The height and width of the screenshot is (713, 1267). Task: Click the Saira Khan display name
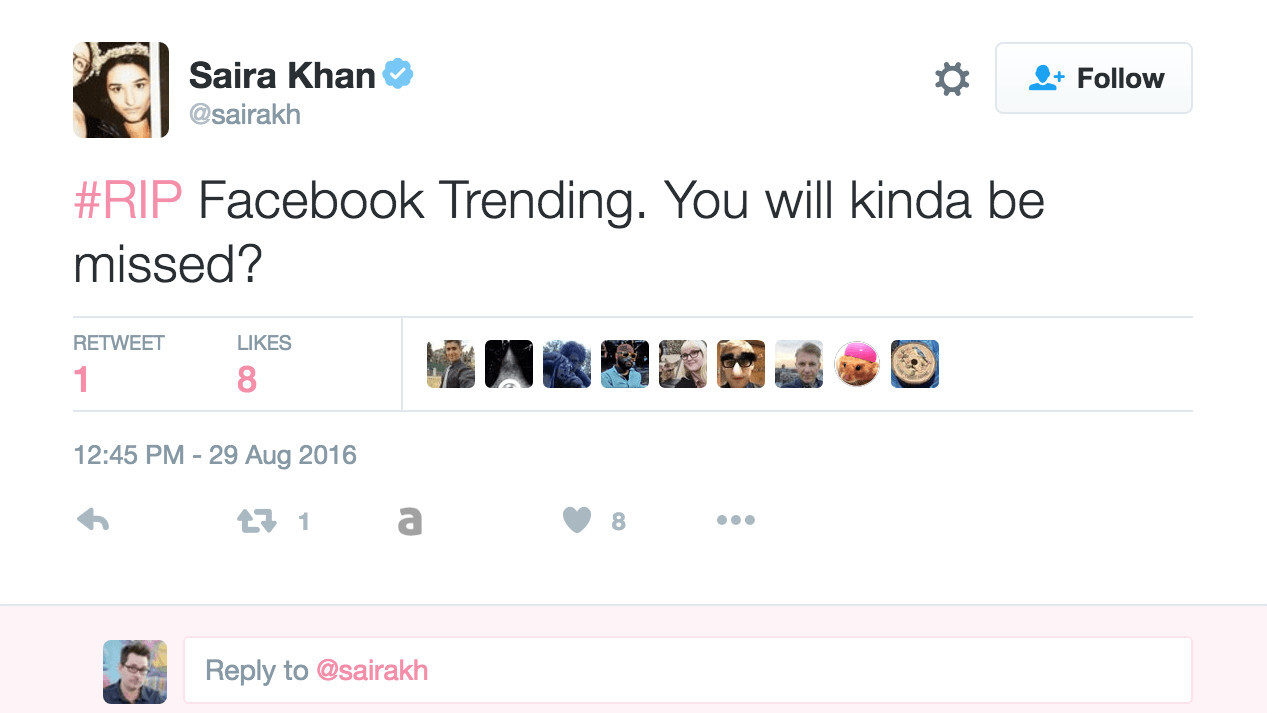(x=281, y=75)
